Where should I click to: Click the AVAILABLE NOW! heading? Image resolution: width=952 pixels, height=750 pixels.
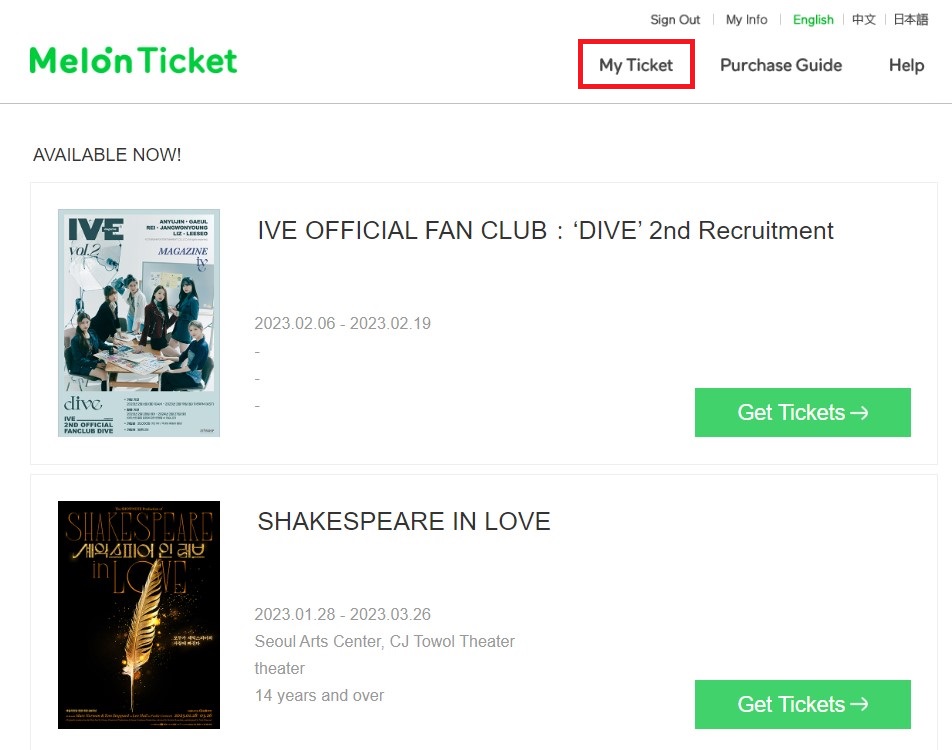(107, 155)
